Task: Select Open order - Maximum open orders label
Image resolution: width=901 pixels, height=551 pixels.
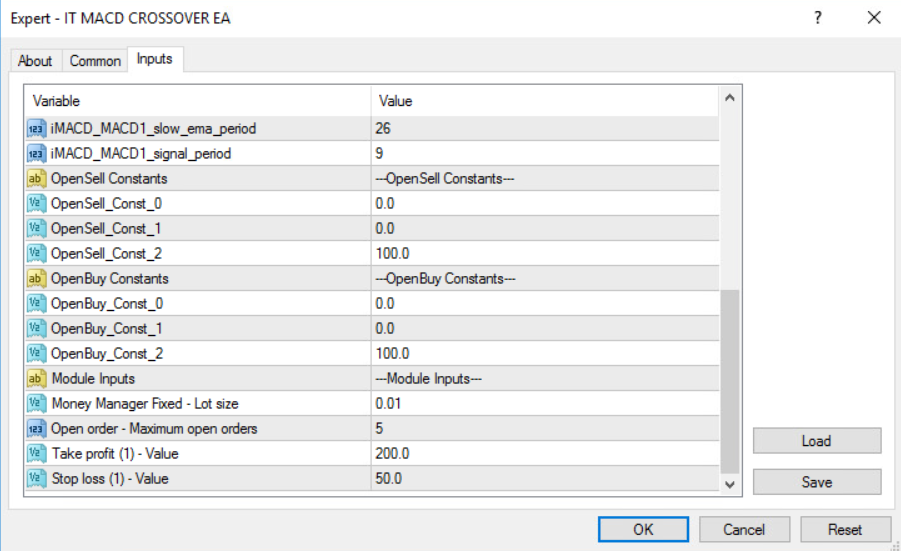Action: 154,429
